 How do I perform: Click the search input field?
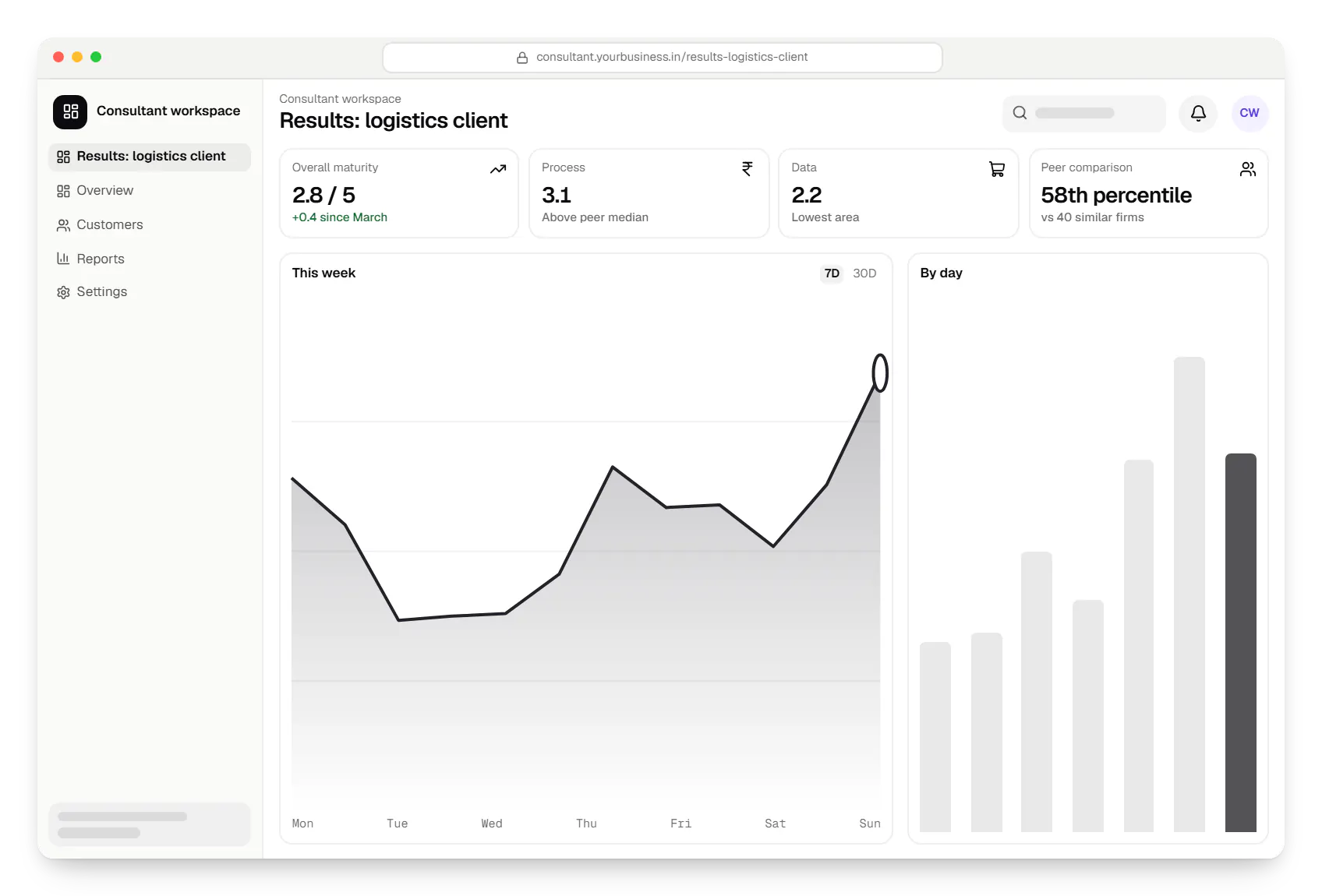tap(1084, 114)
